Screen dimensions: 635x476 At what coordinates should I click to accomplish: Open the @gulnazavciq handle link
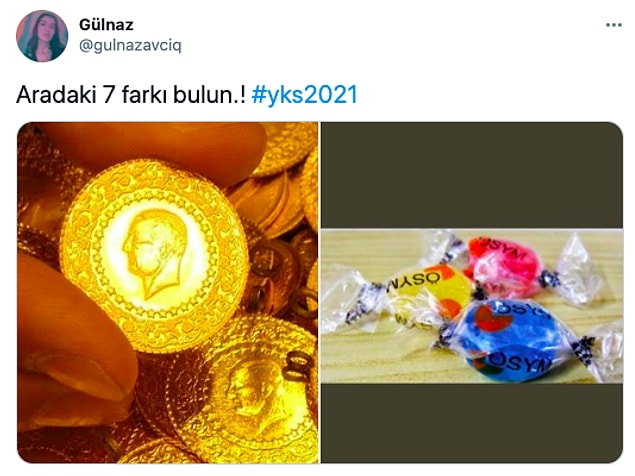[130, 46]
